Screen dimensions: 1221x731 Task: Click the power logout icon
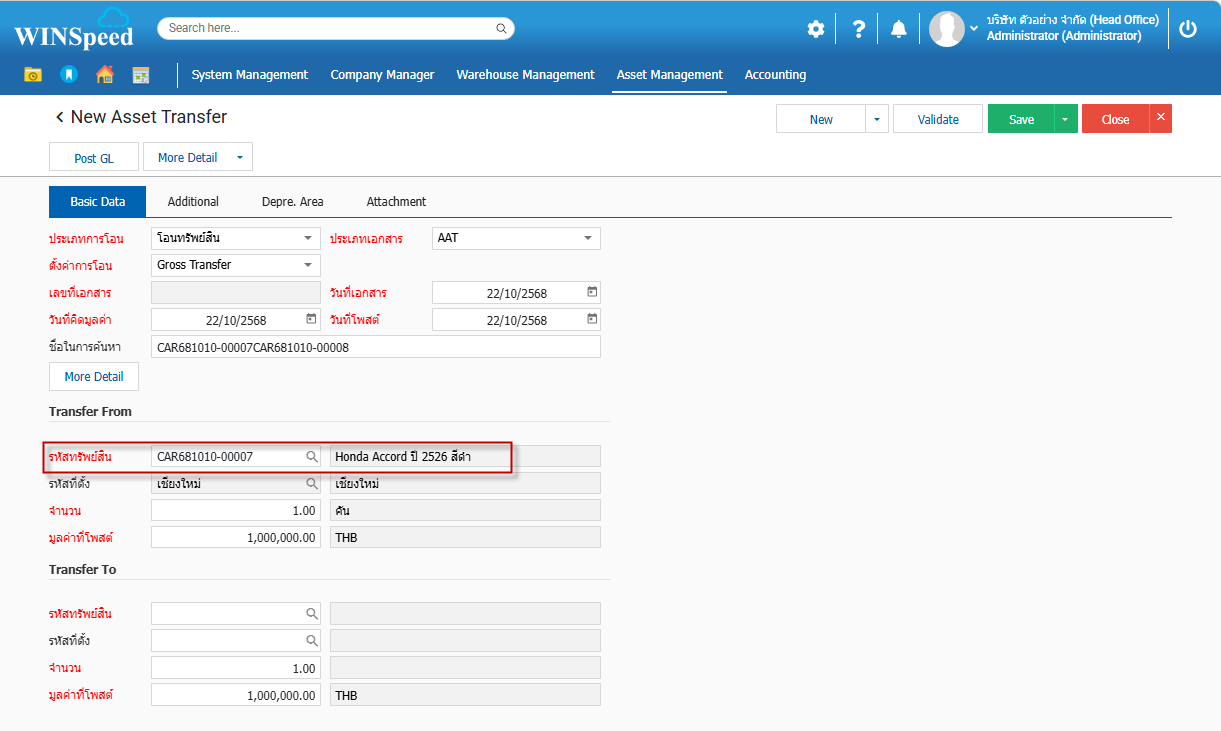pyautogui.click(x=1187, y=29)
